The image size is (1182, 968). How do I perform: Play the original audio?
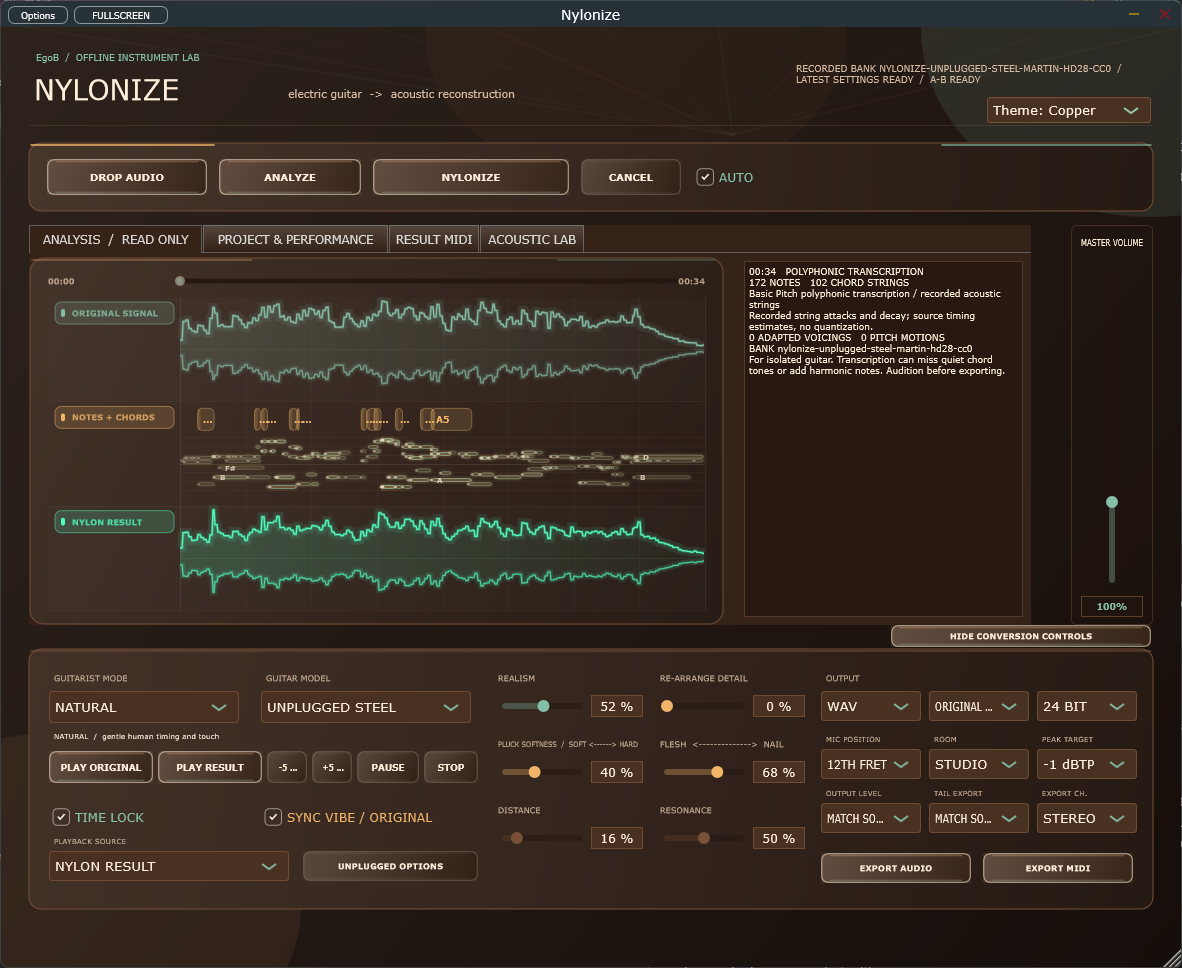101,767
